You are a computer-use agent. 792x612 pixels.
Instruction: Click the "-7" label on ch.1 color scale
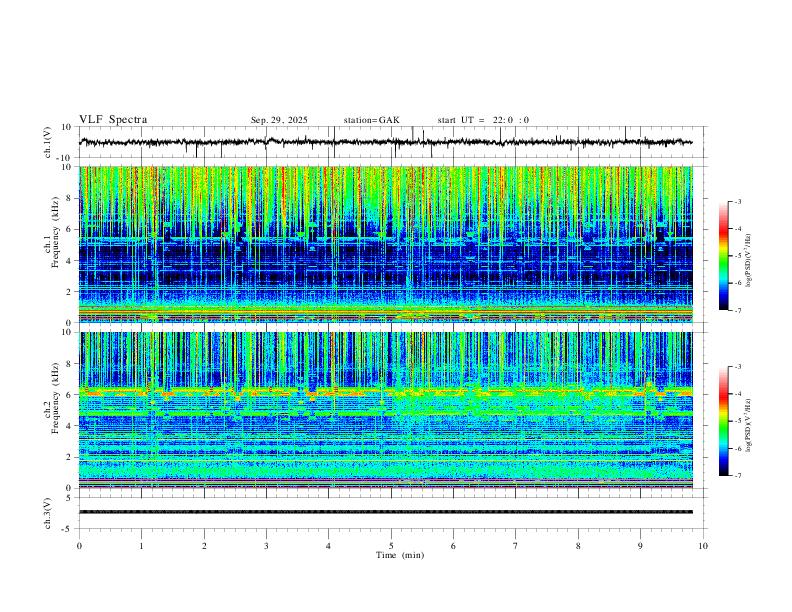[x=738, y=310]
